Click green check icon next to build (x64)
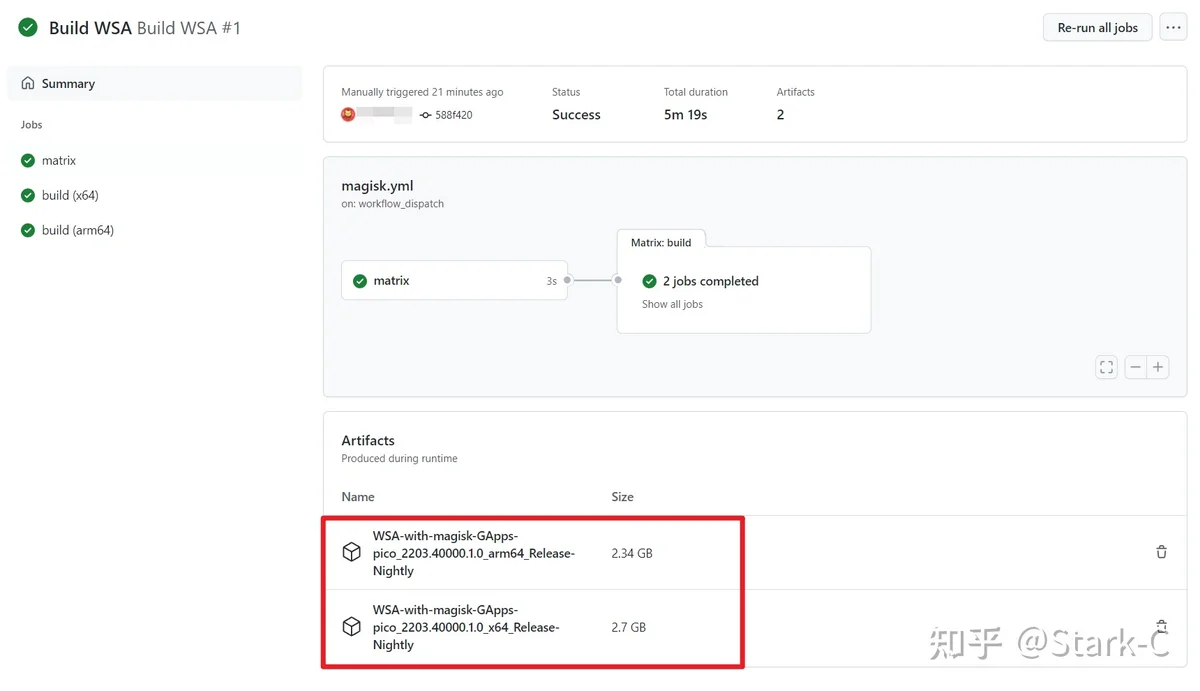Viewport: 1200px width, 691px height. [x=28, y=195]
